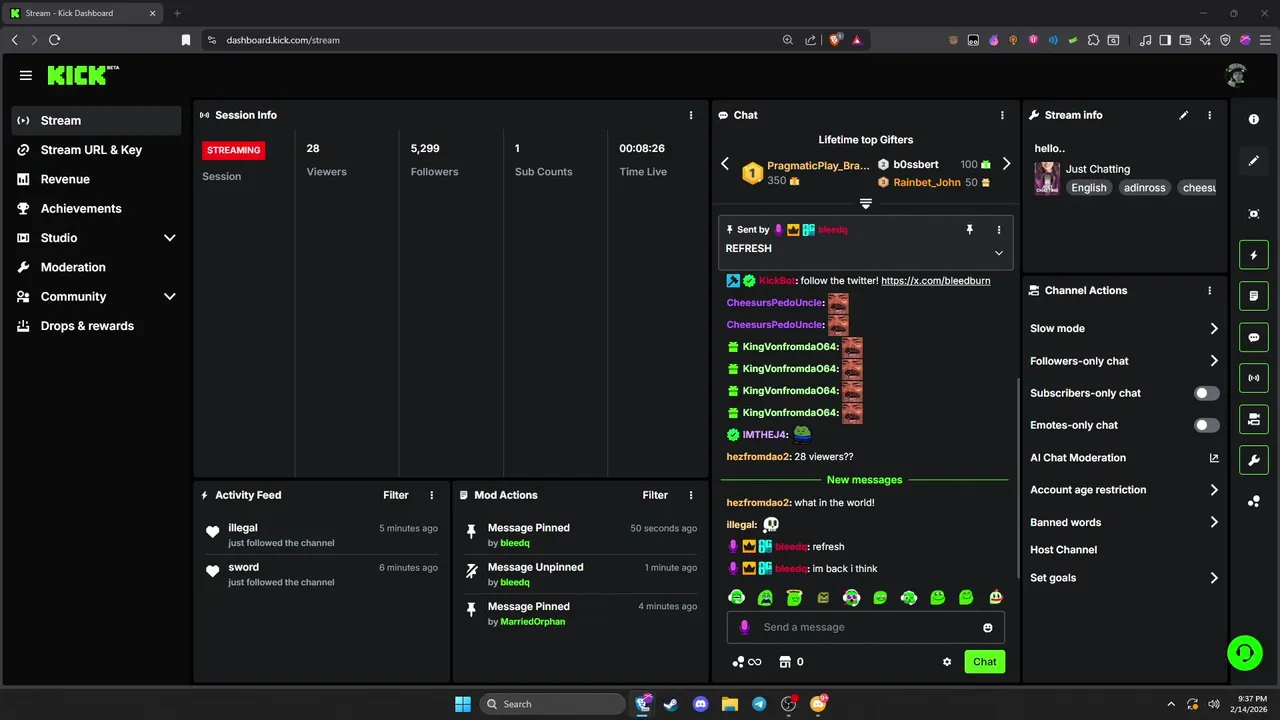The image size is (1280, 720).
Task: Click the first frog emote in quick emotes
Action: [737, 598]
